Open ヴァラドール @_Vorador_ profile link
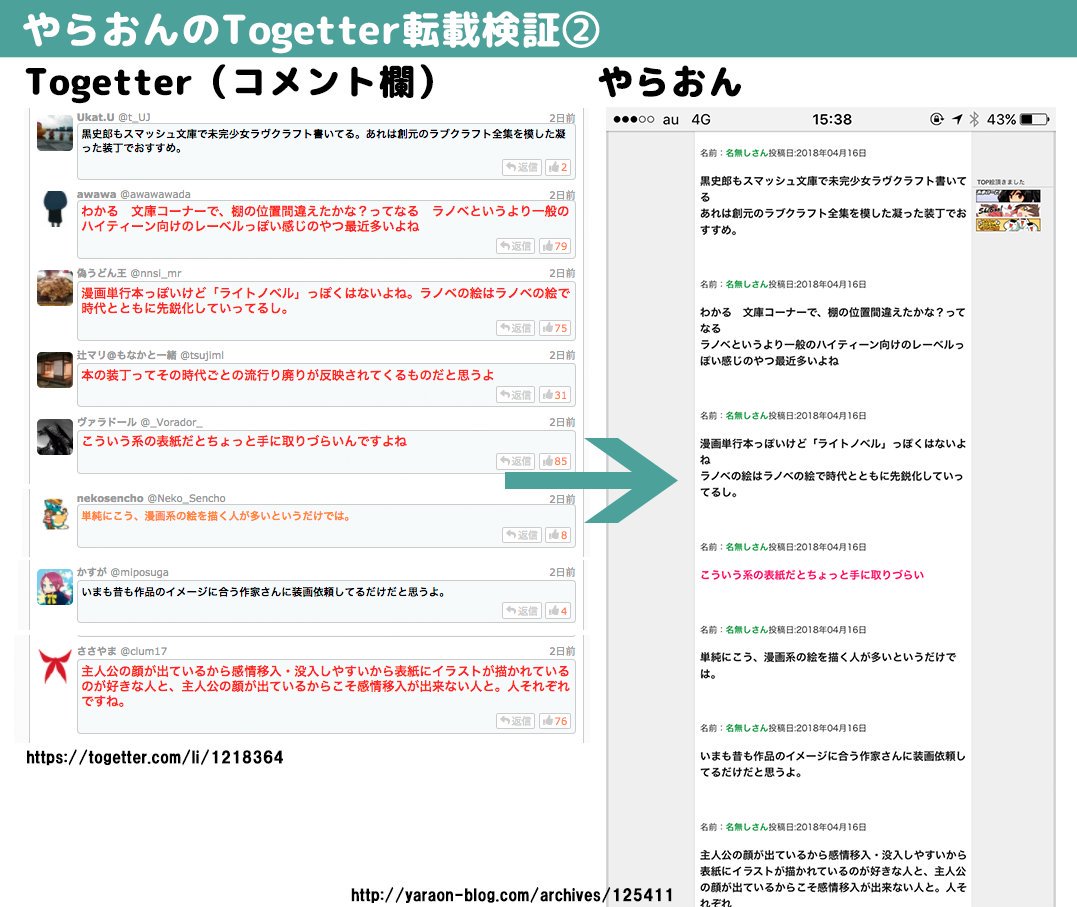Image resolution: width=1077 pixels, height=907 pixels. point(139,422)
